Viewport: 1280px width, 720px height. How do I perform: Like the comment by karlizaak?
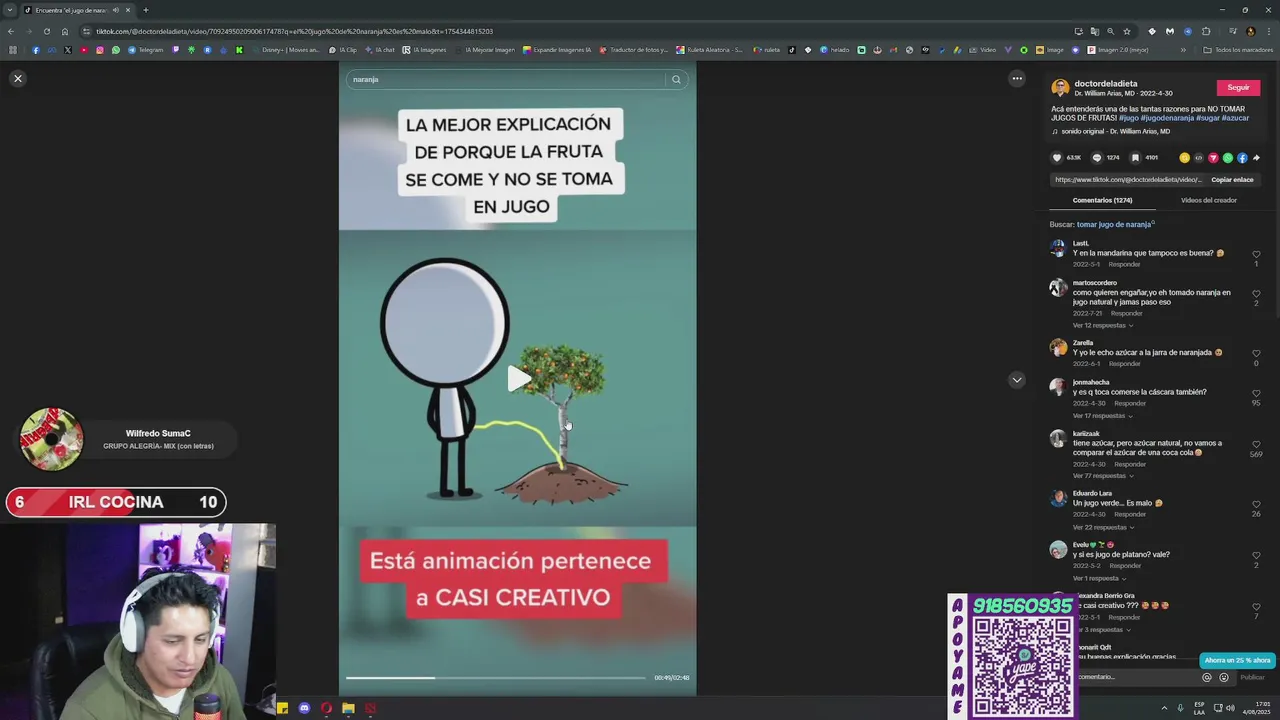pyautogui.click(x=1256, y=444)
